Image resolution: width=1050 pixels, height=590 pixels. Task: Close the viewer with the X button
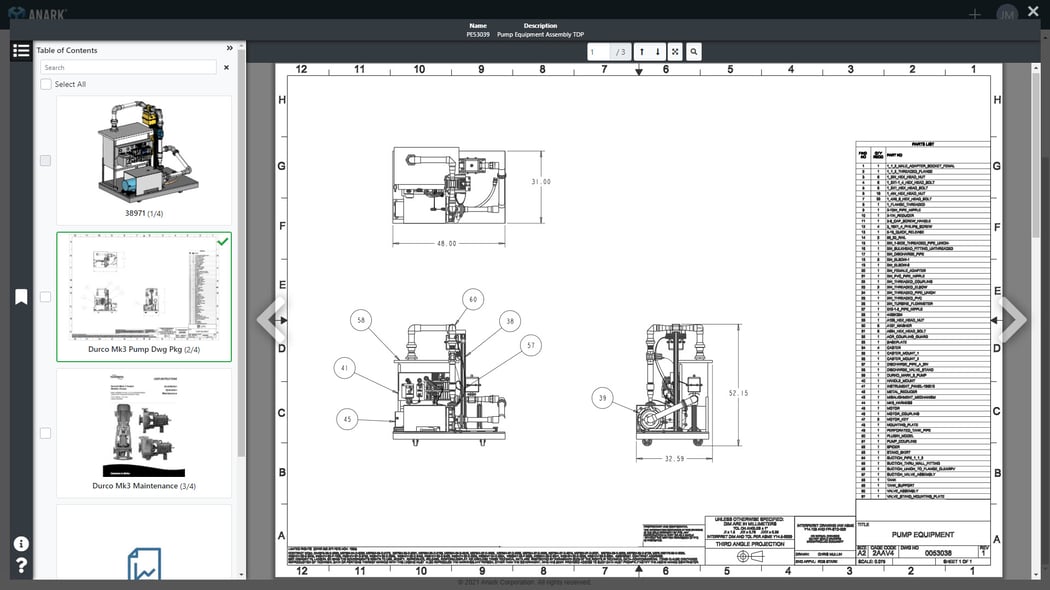click(1033, 12)
